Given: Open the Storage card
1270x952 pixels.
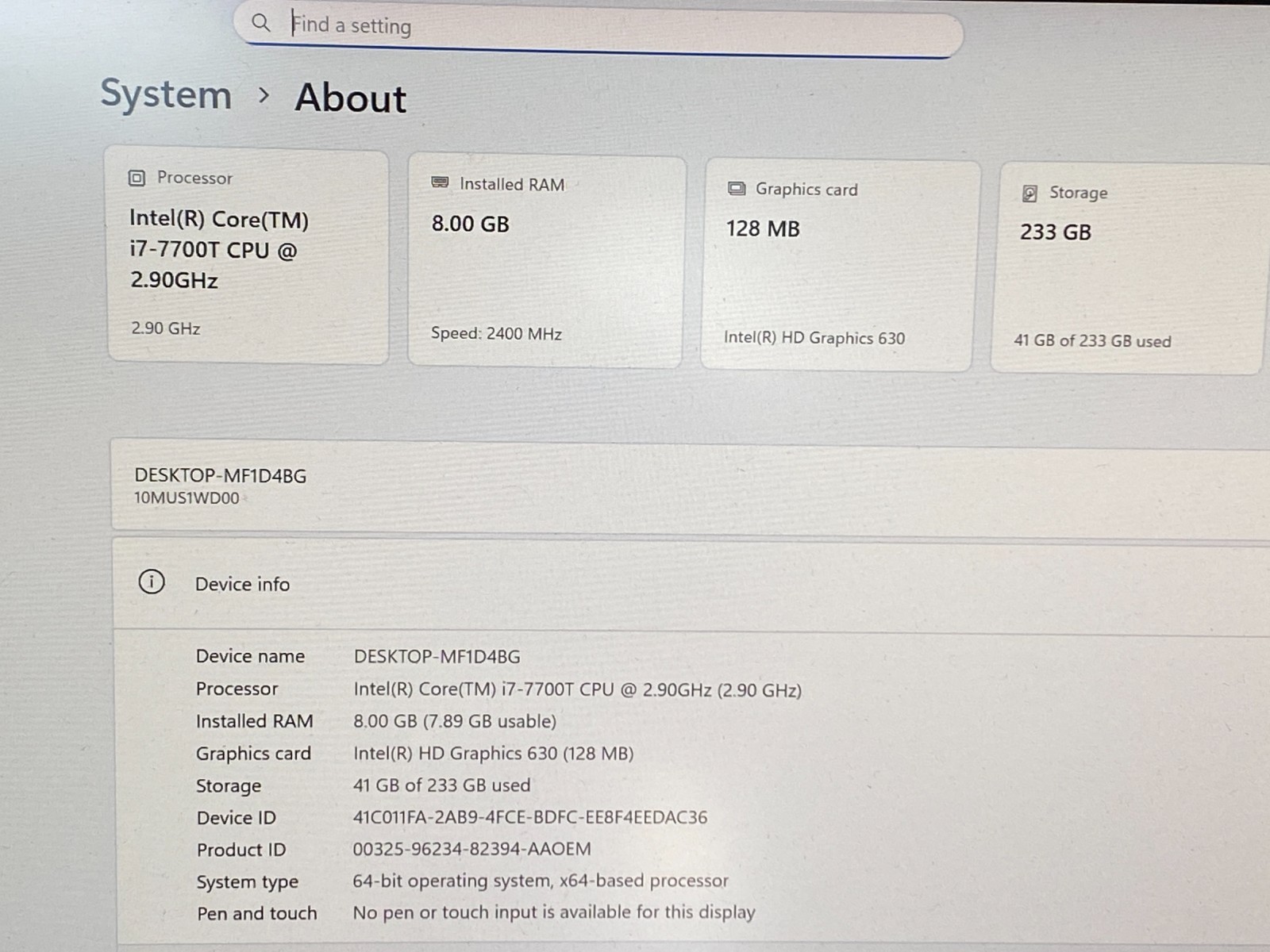Looking at the screenshot, I should pyautogui.click(x=1130, y=268).
